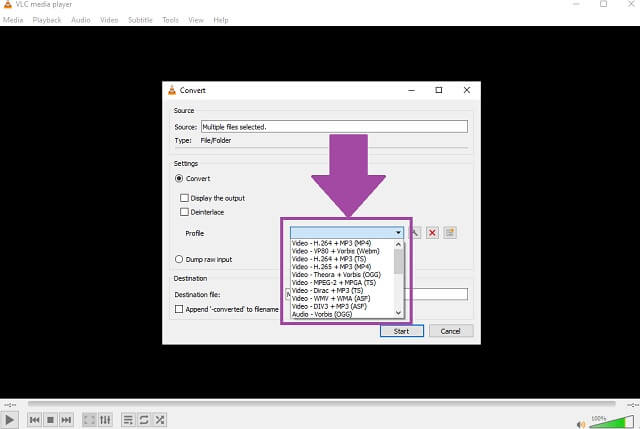
Task: Choose Video - DIV3 + MP3 (ASF) profile
Action: point(329,306)
